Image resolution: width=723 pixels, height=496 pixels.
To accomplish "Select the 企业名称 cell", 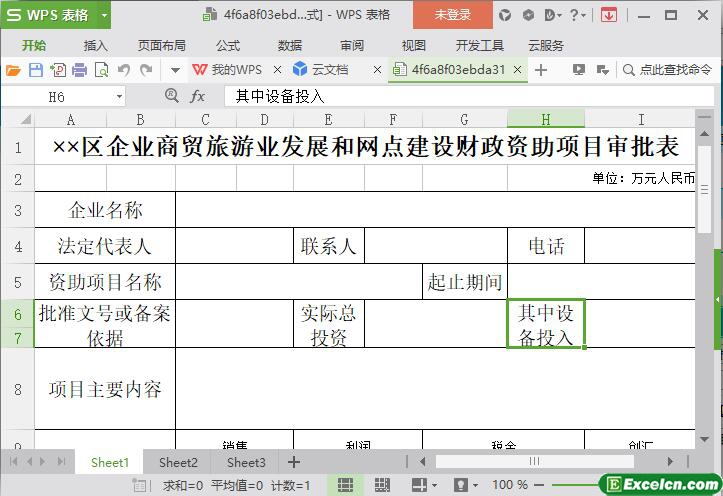I will [x=105, y=210].
